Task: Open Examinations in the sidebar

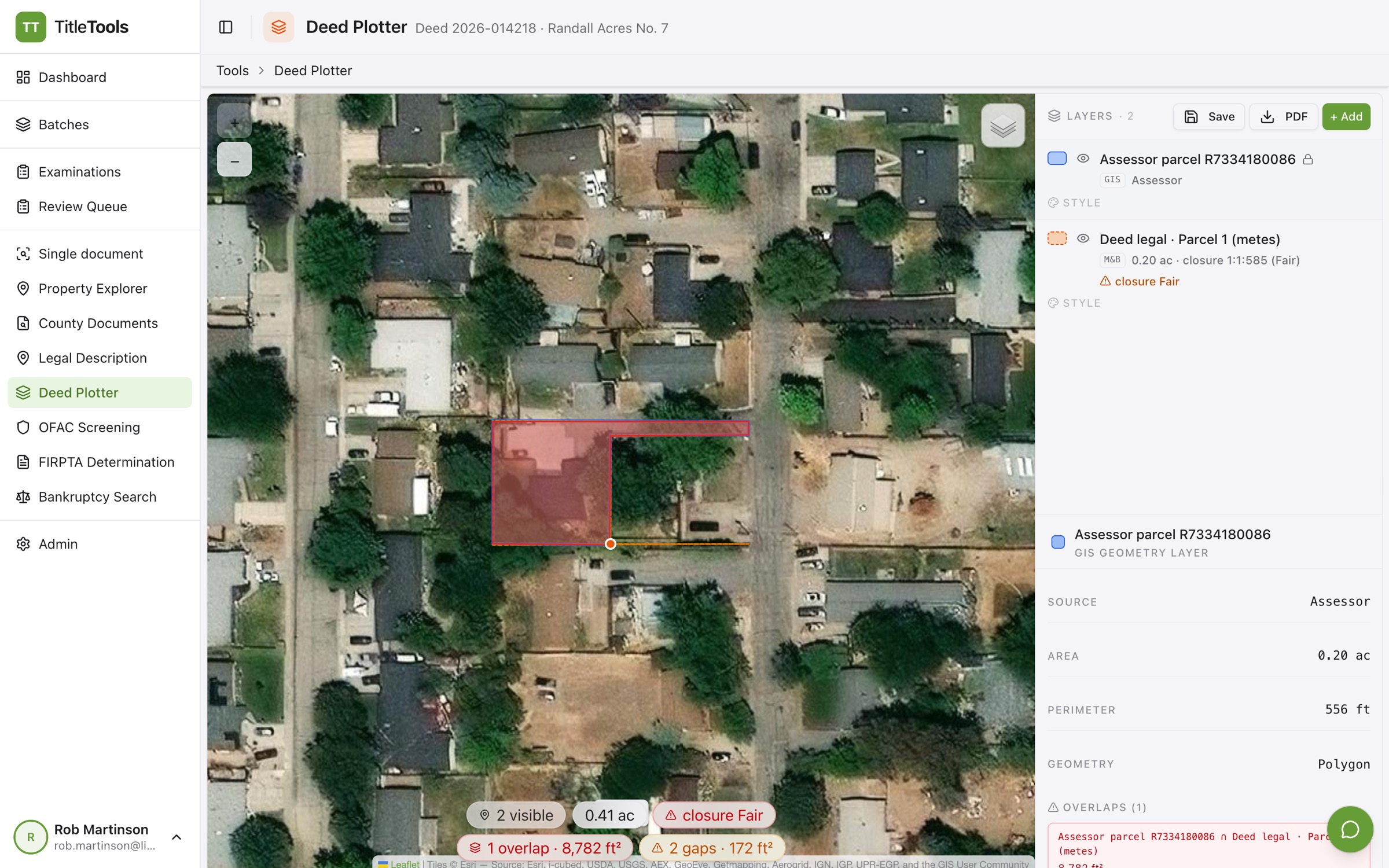Action: pos(100,172)
